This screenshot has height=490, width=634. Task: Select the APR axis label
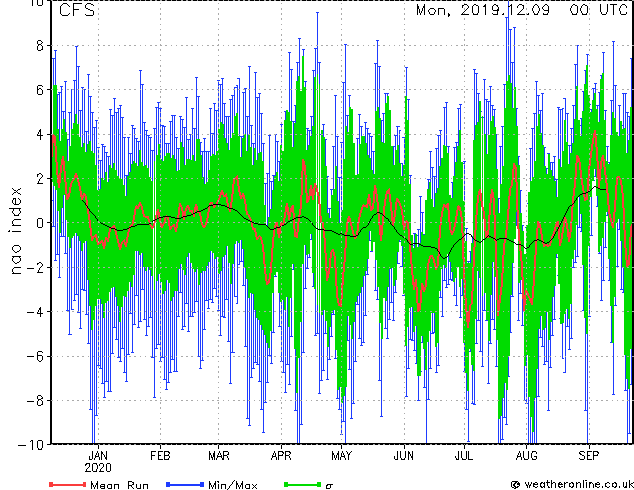coord(281,456)
